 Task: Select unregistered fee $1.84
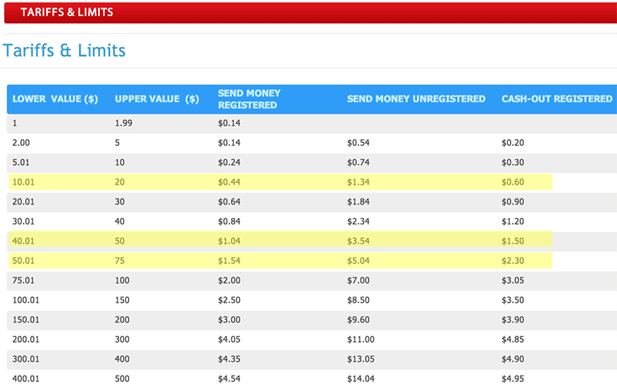pos(358,202)
